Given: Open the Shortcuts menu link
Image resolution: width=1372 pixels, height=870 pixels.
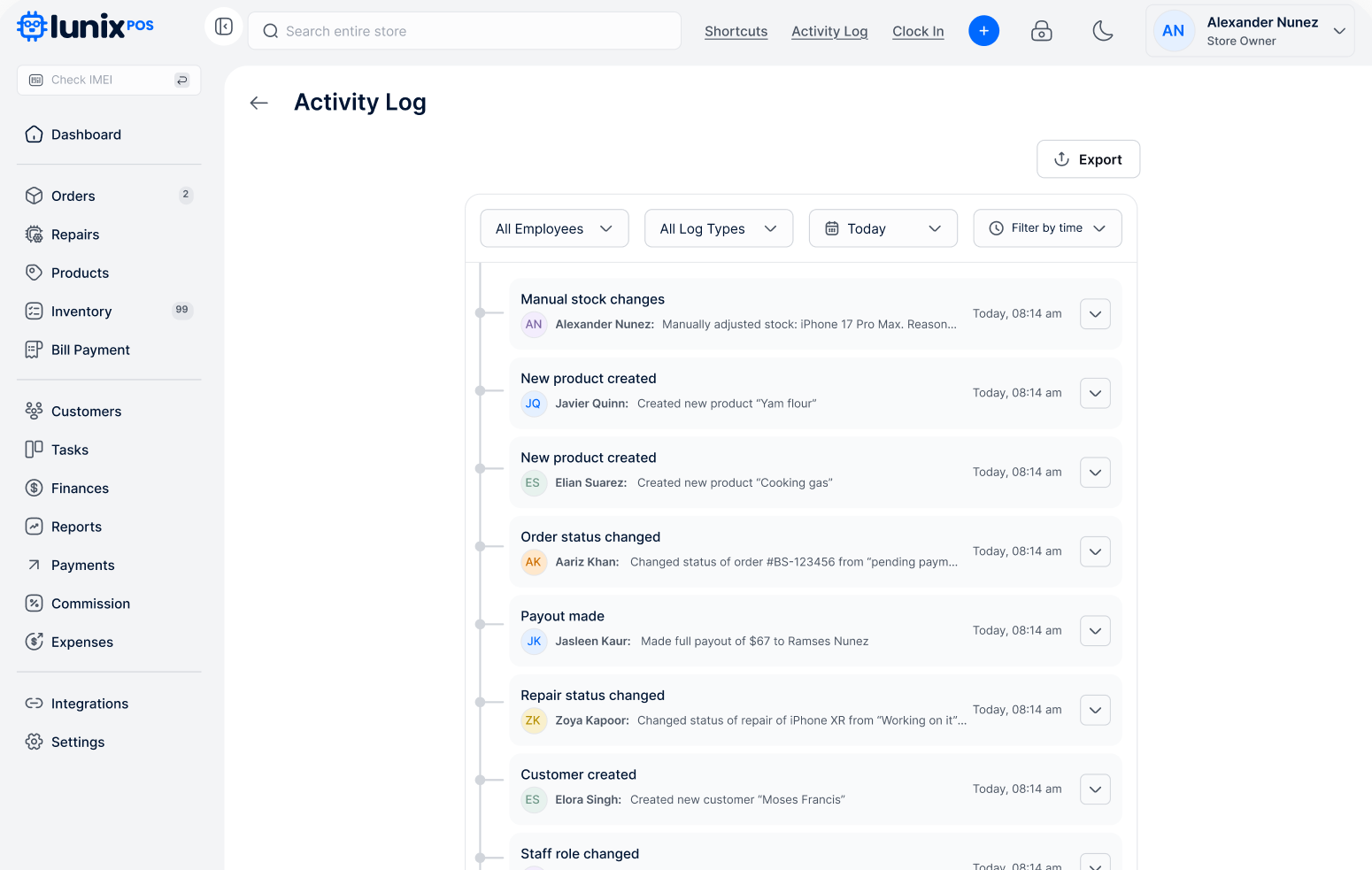Looking at the screenshot, I should pos(736,31).
